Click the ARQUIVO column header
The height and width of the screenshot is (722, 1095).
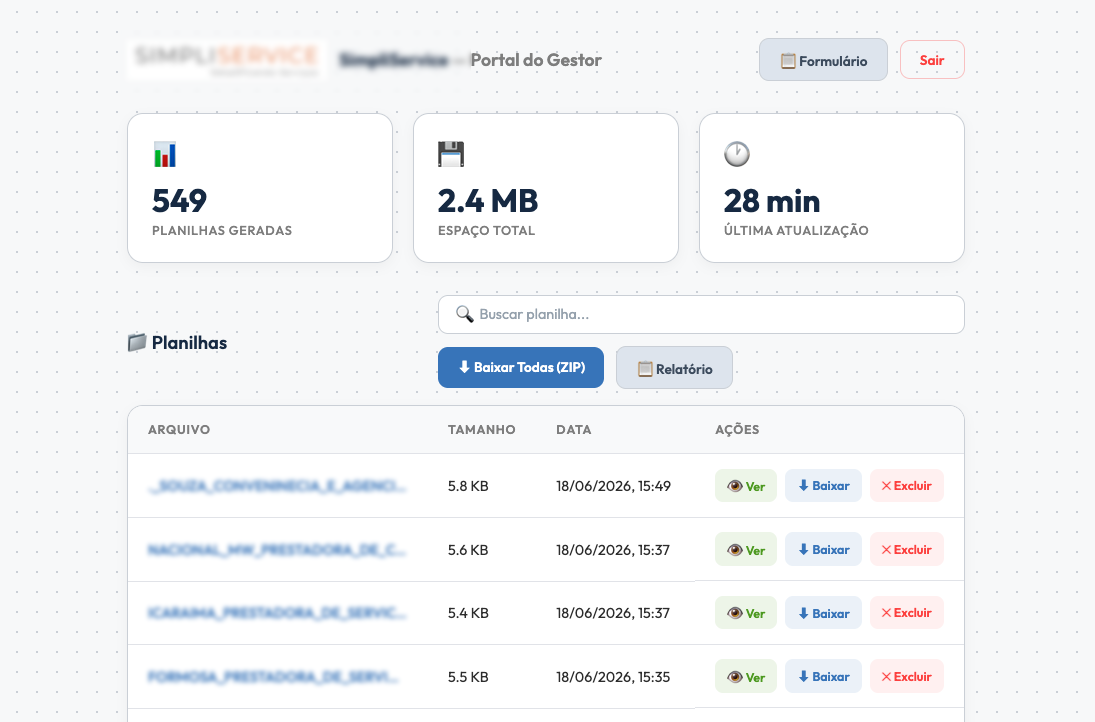[x=179, y=429]
